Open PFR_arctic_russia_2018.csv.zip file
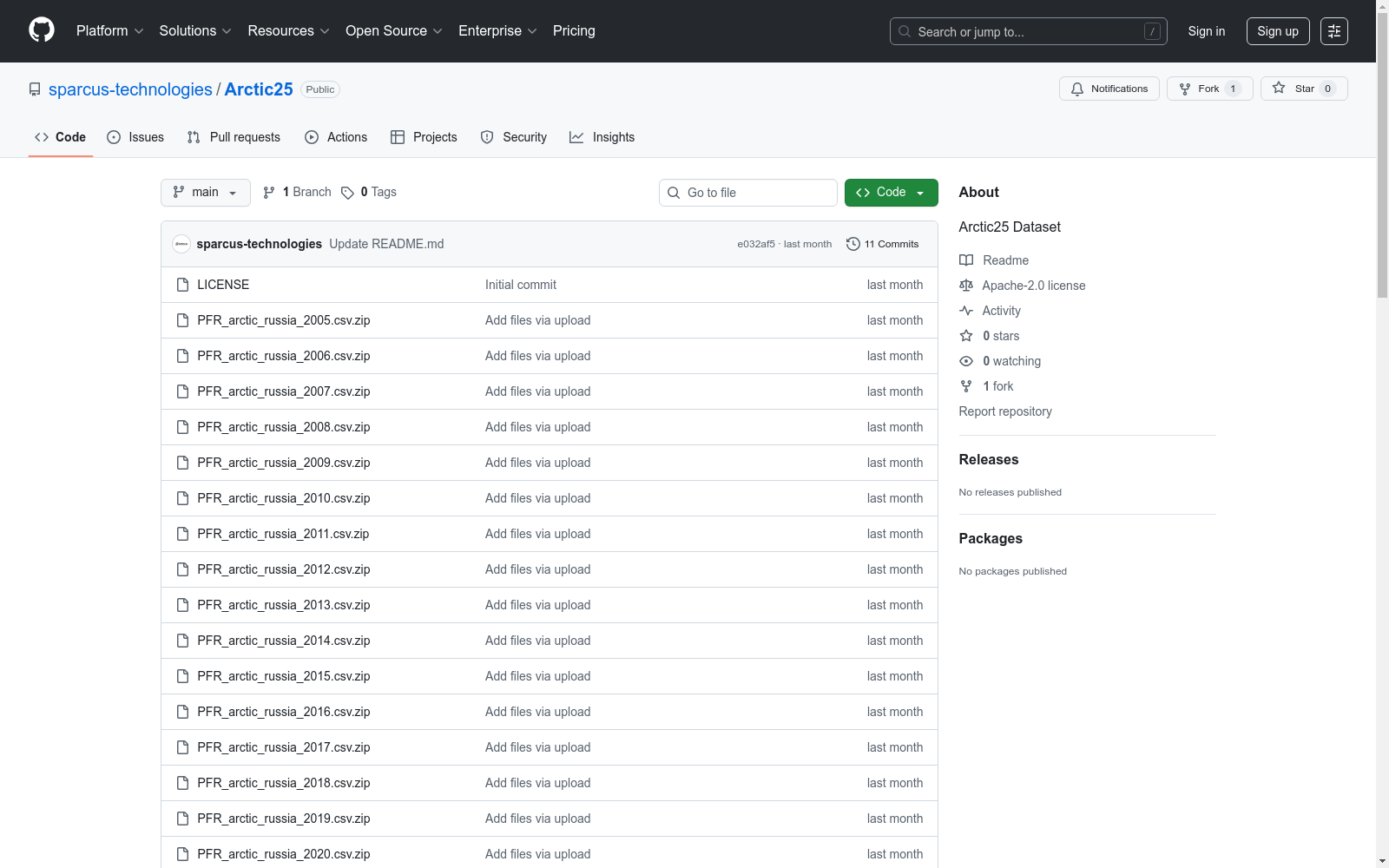Screen dimensions: 1389x868 pyautogui.click(x=284, y=783)
